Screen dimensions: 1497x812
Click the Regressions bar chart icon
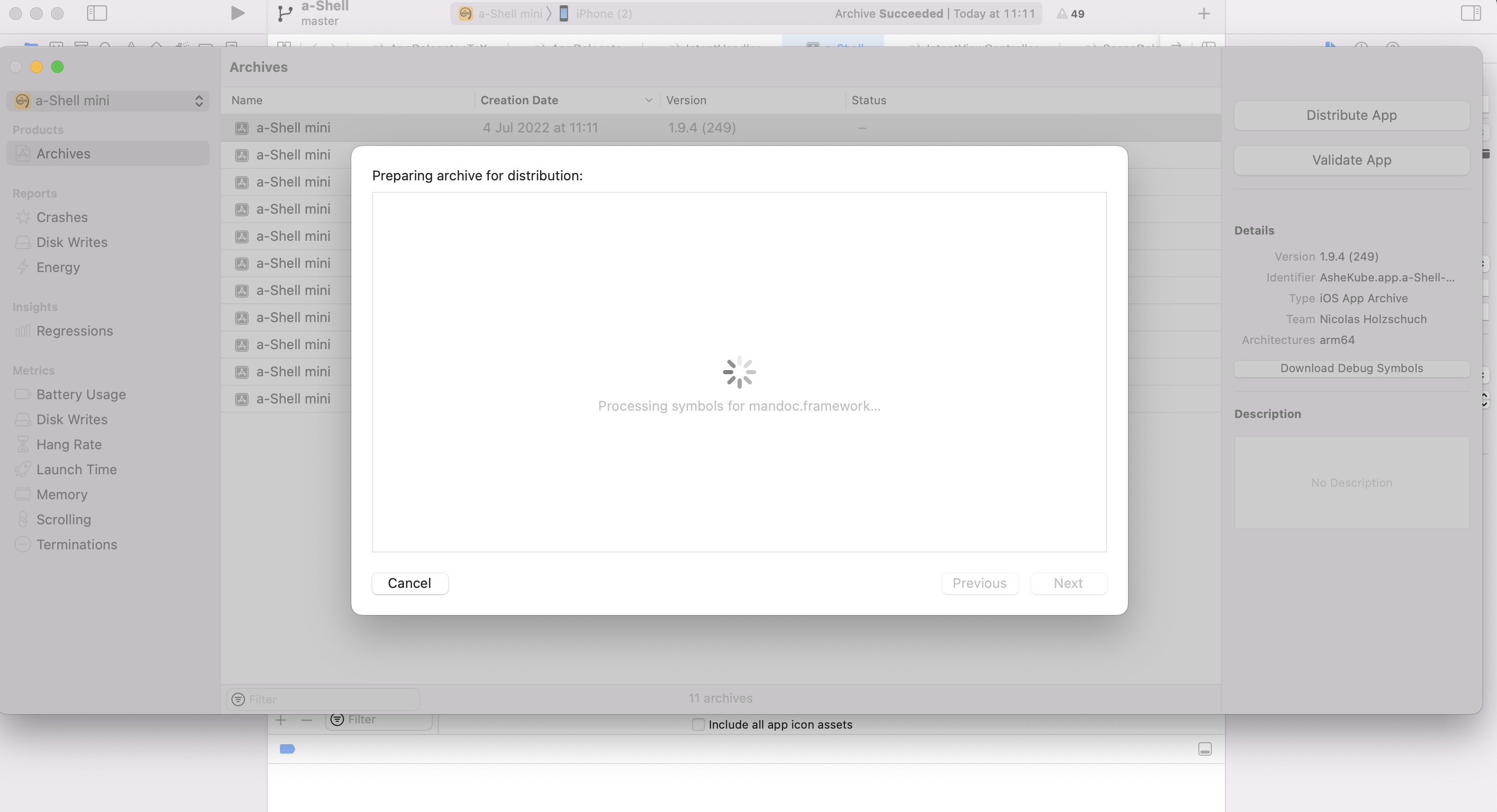pyautogui.click(x=22, y=331)
